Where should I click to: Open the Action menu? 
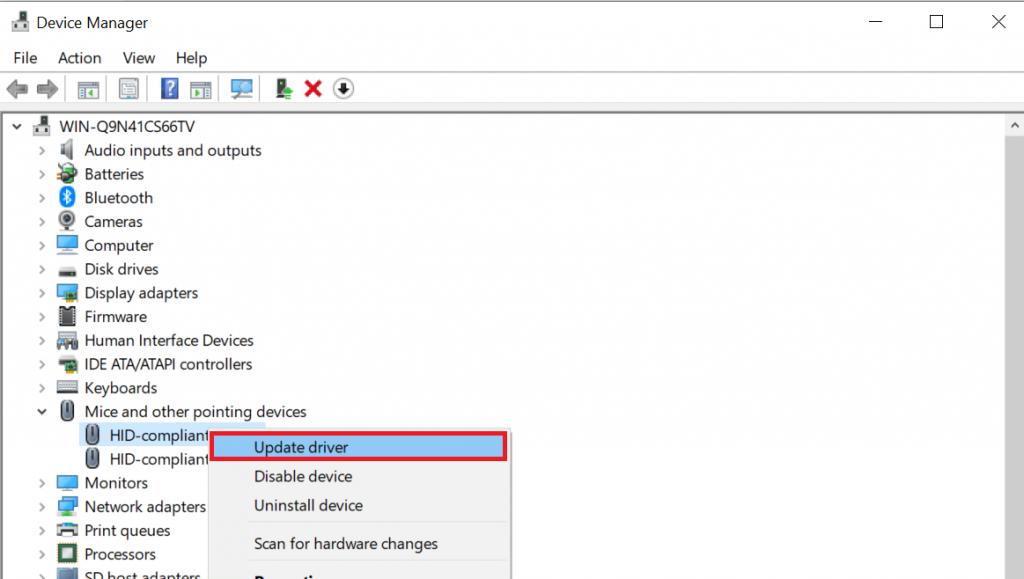click(x=79, y=58)
